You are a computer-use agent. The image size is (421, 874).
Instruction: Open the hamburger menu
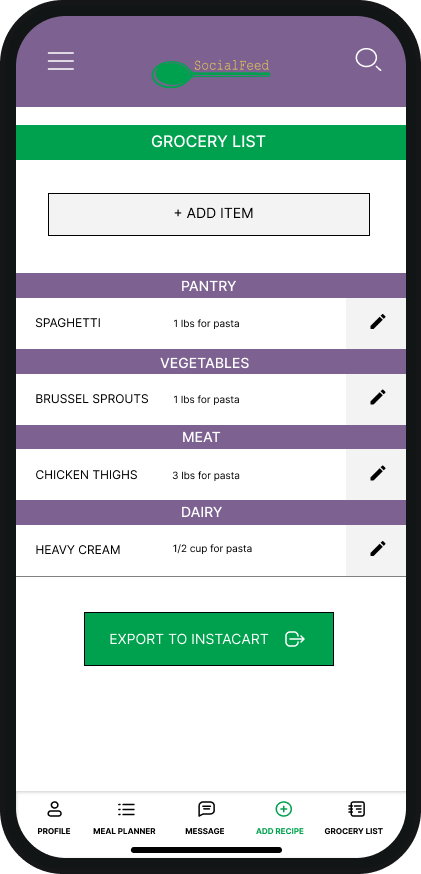61,61
